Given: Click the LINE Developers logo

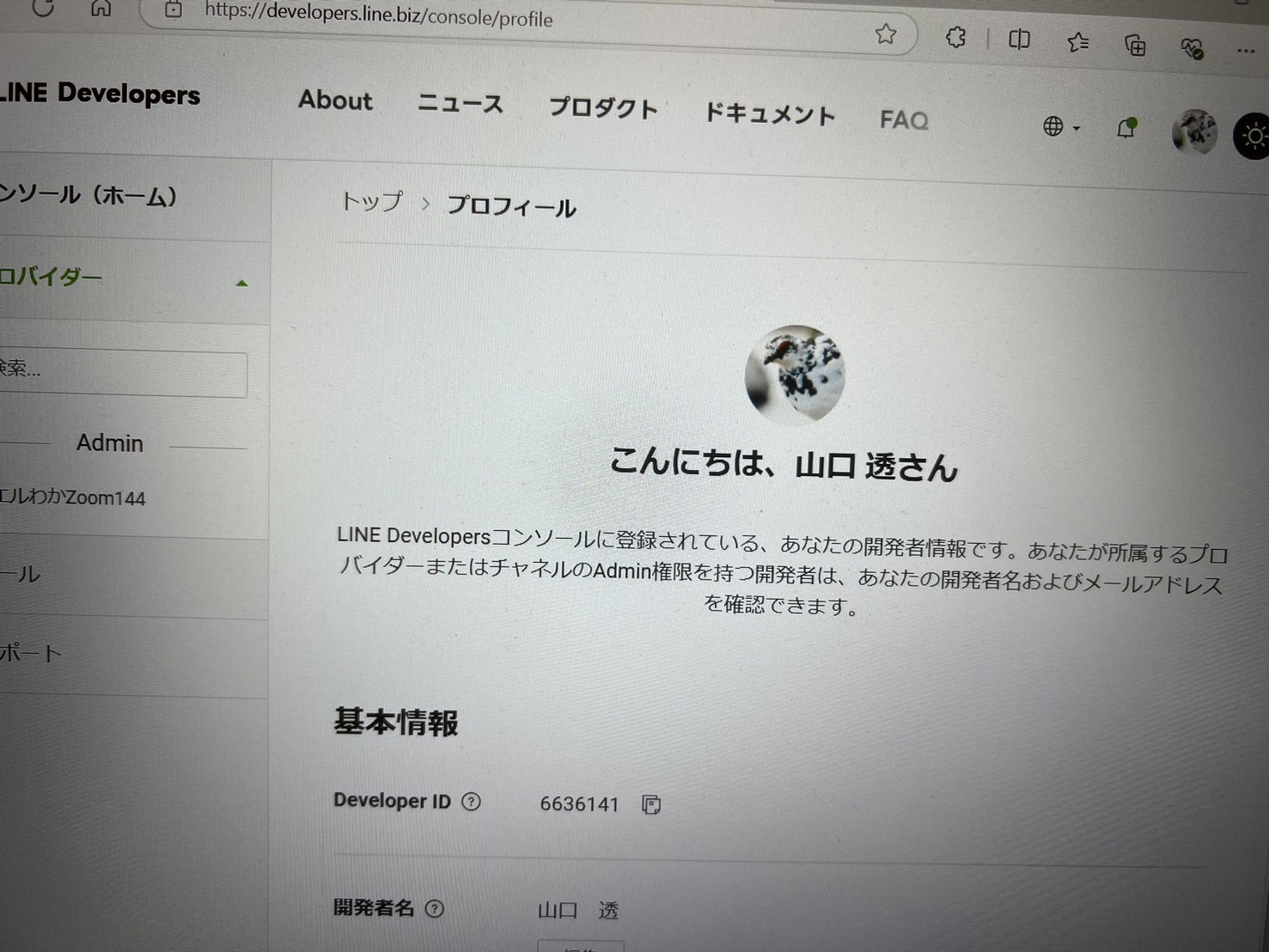Looking at the screenshot, I should (100, 93).
